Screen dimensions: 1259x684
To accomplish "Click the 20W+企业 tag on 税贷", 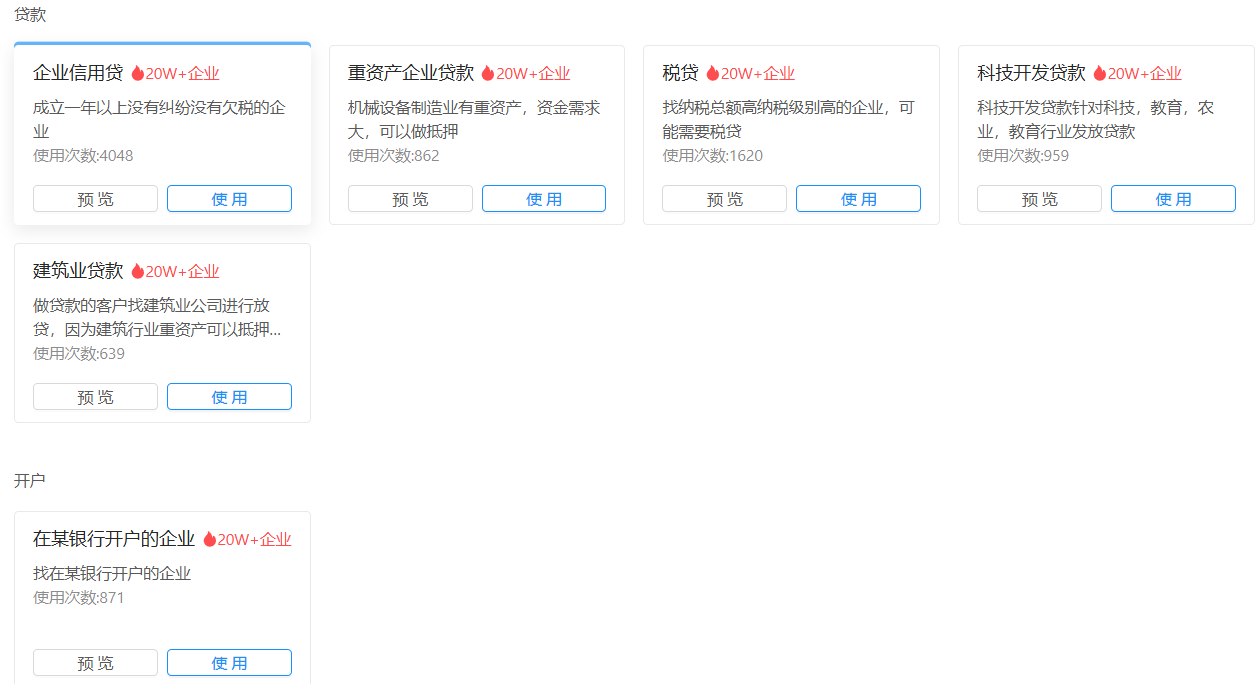I will tap(758, 73).
